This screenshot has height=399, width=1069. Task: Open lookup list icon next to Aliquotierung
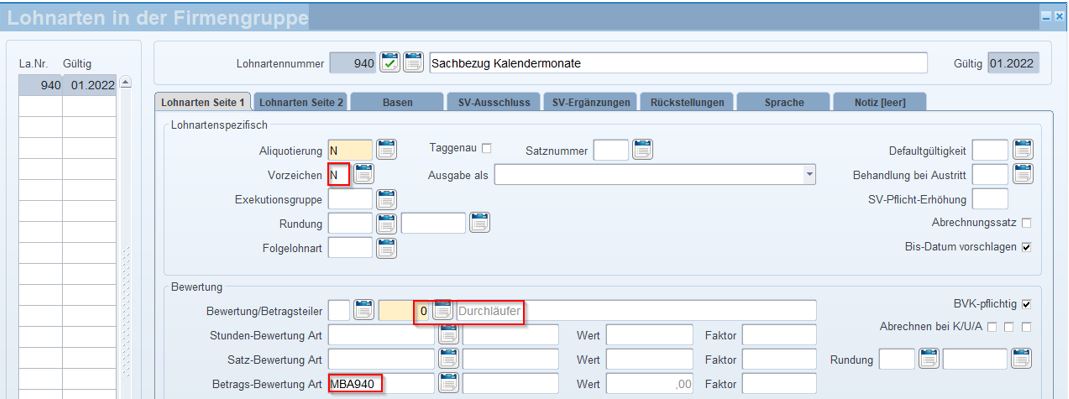tap(387, 149)
